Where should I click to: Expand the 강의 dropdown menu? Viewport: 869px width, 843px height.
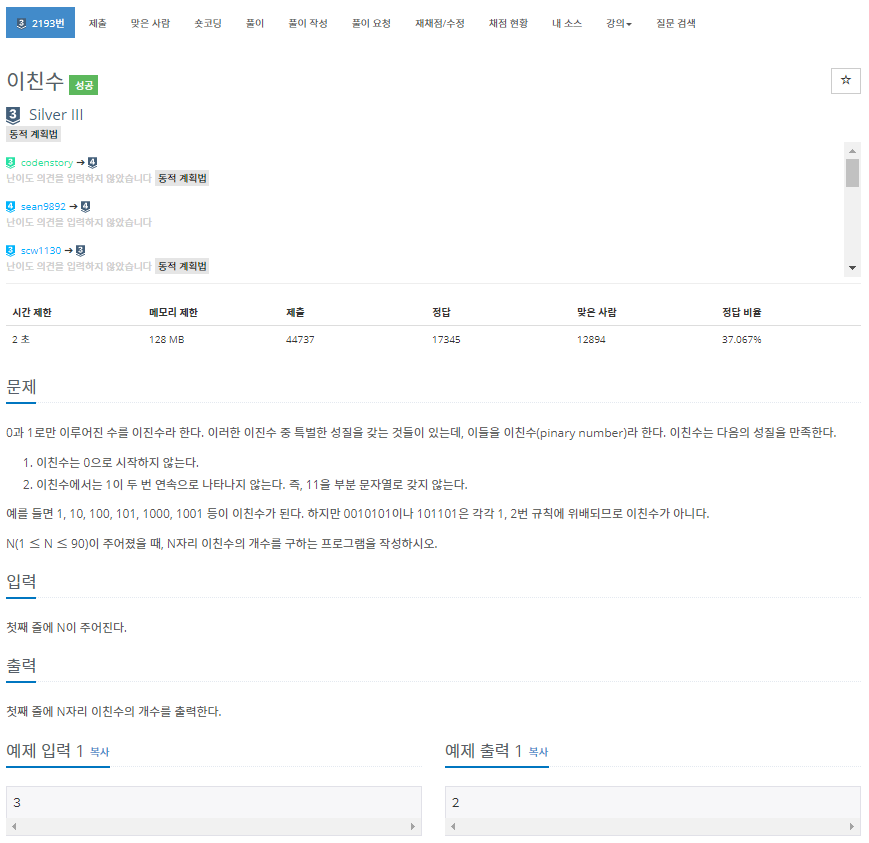pos(618,23)
